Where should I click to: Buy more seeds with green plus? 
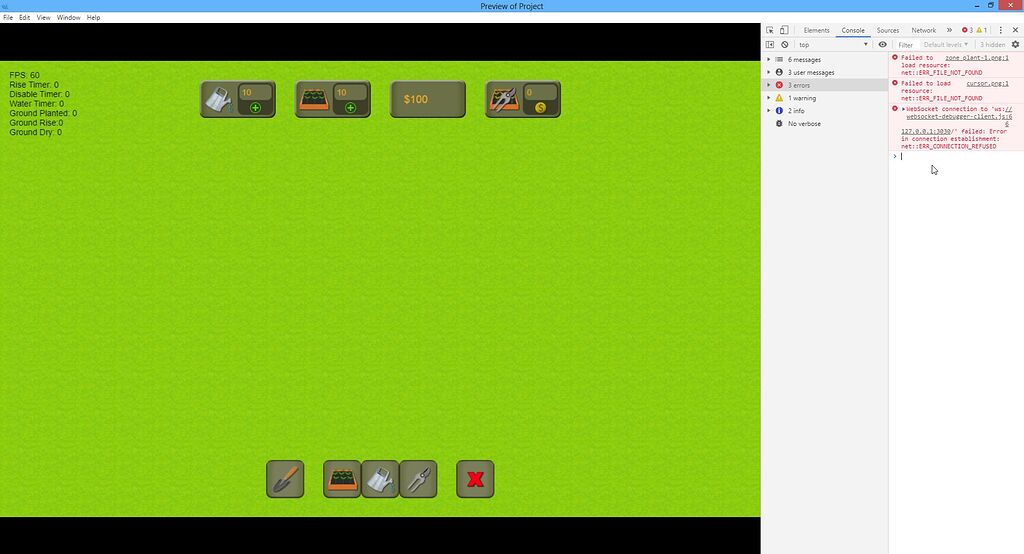click(x=350, y=107)
